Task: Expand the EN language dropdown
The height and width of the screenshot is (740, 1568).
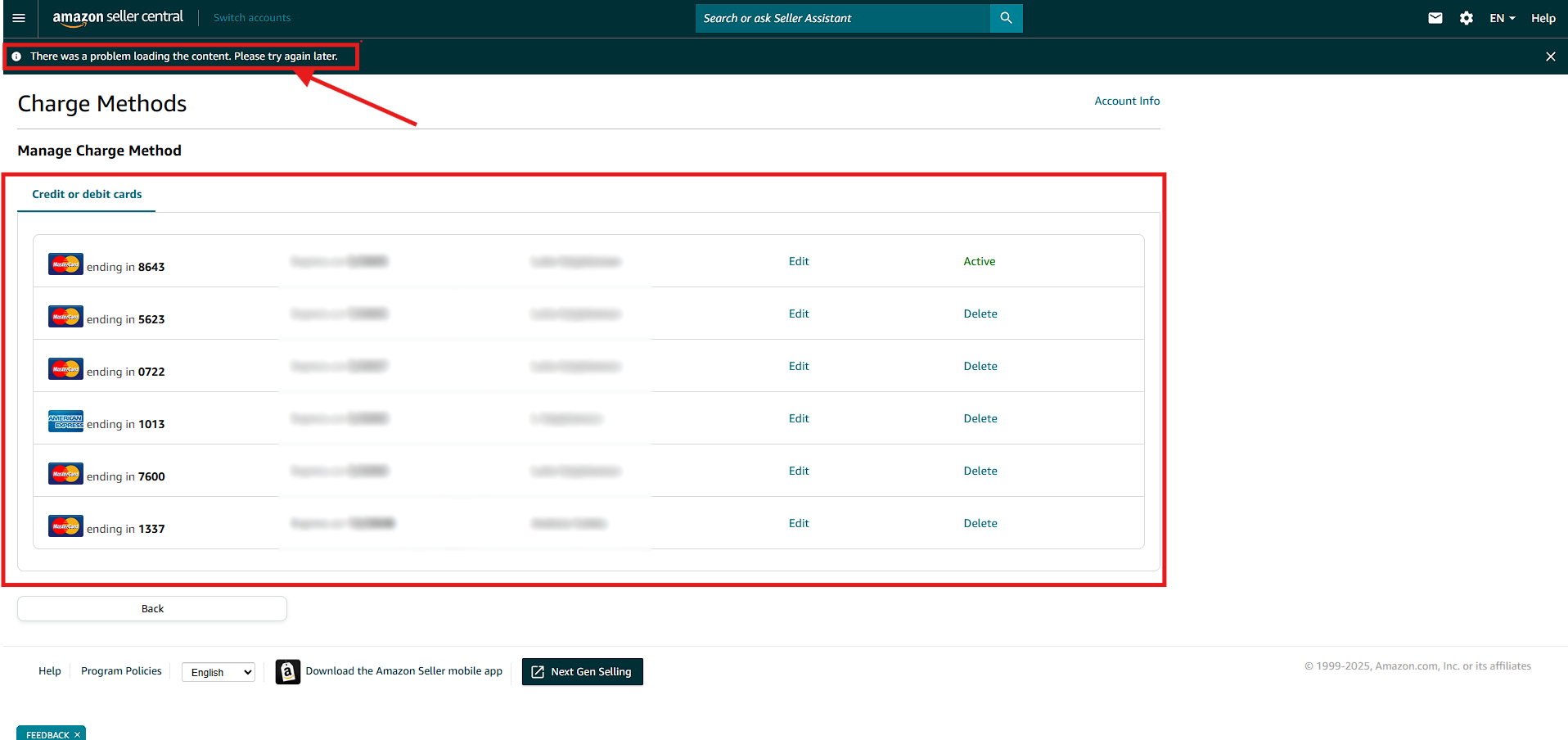Action: (x=1503, y=18)
